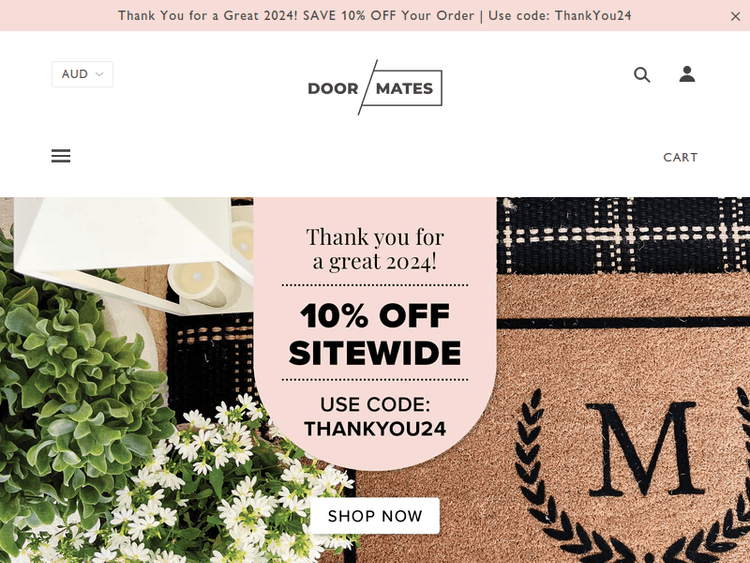Select the 10% OFF SITEWIDE banner text

(375, 334)
